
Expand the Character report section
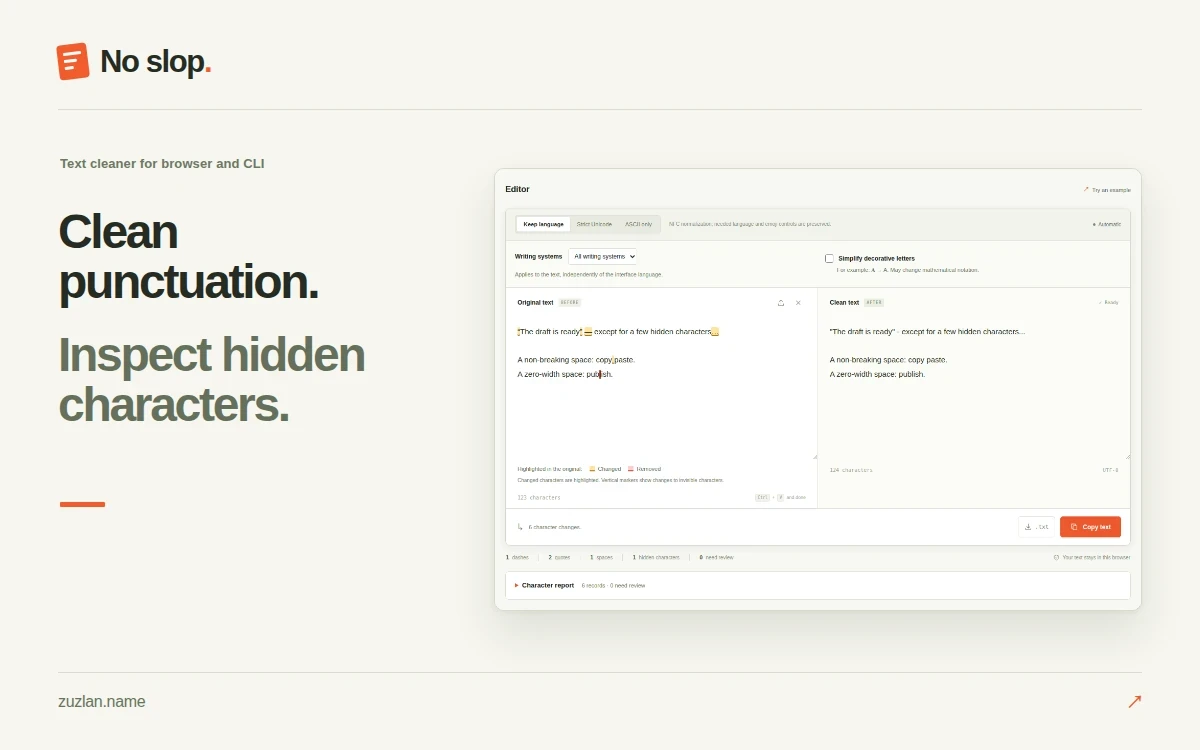[817, 585]
